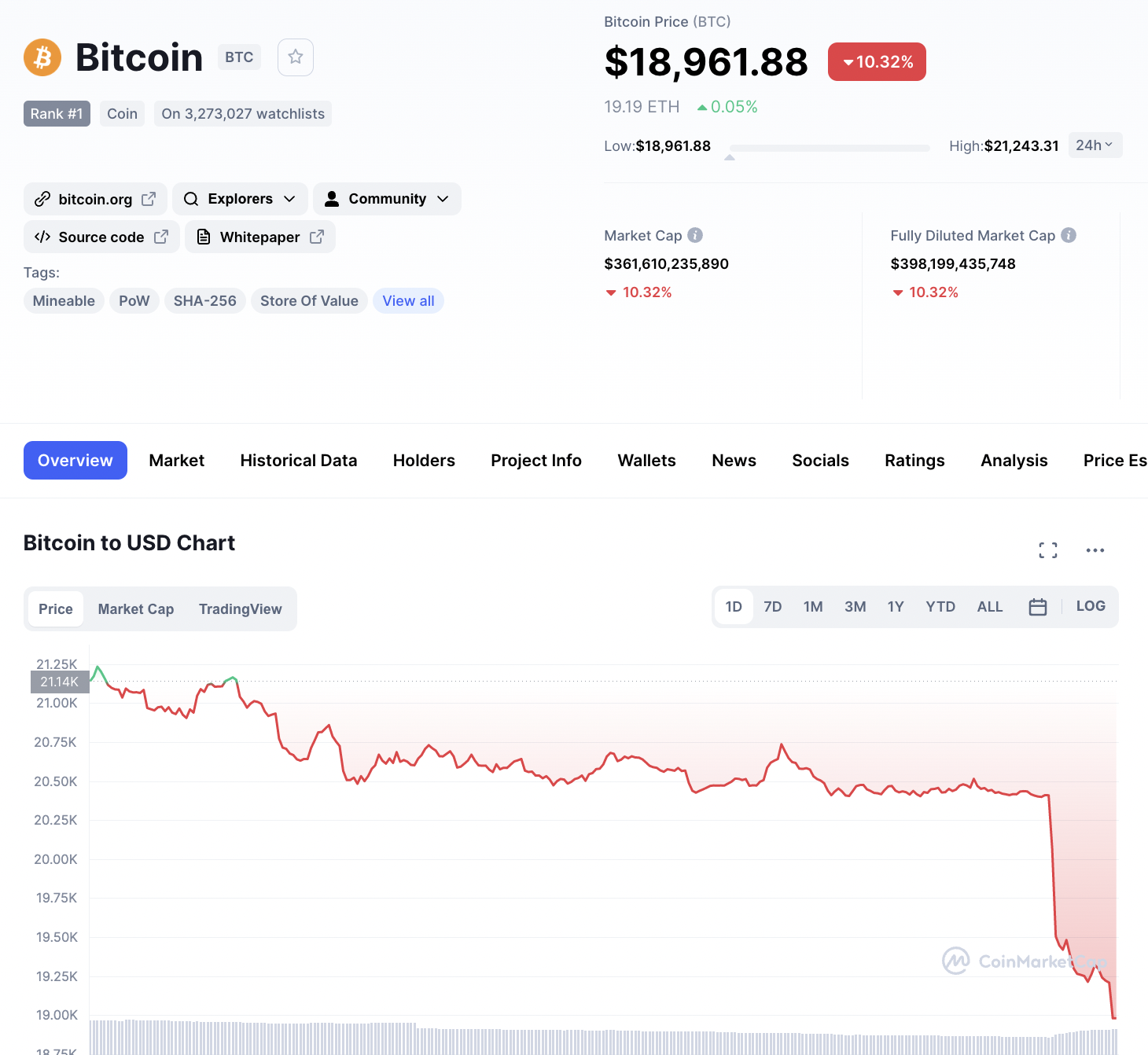Open the Whitepaper external link
Image resolution: width=1148 pixels, height=1055 pixels.
click(x=260, y=237)
